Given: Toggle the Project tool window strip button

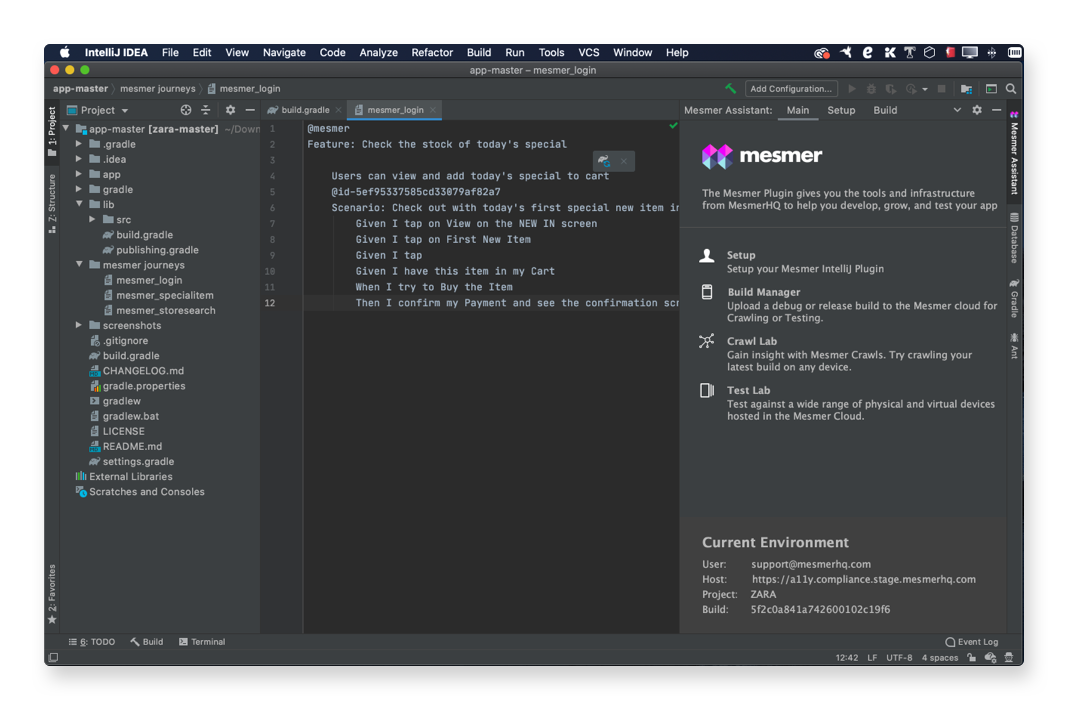Looking at the screenshot, I should tap(52, 132).
